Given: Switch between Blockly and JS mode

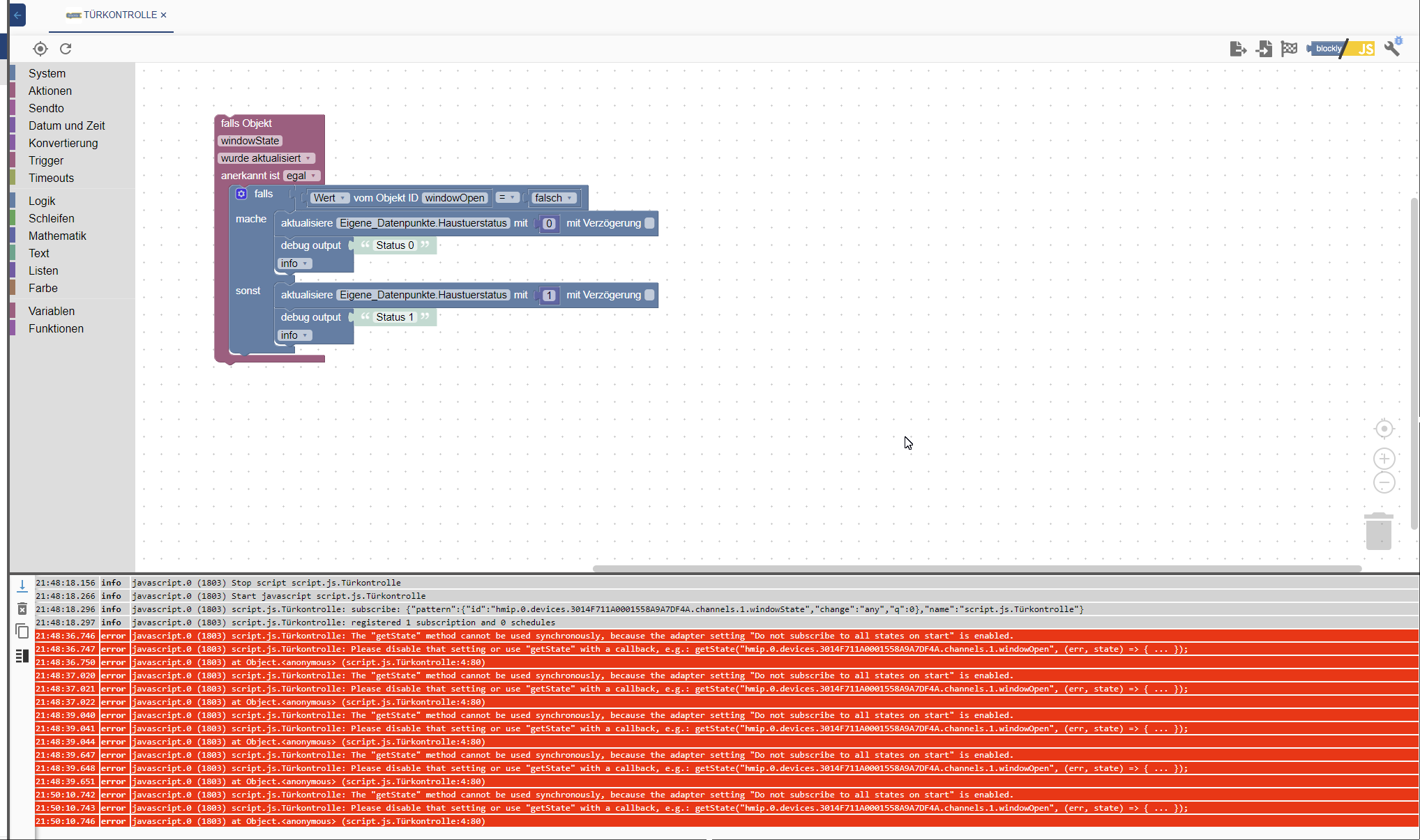Looking at the screenshot, I should click(x=1341, y=49).
